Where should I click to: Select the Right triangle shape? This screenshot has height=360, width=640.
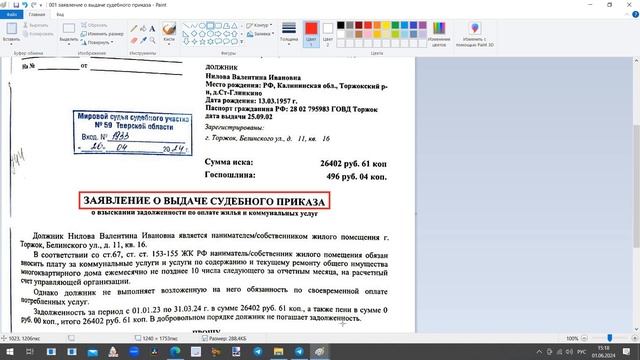pyautogui.click(x=186, y=33)
